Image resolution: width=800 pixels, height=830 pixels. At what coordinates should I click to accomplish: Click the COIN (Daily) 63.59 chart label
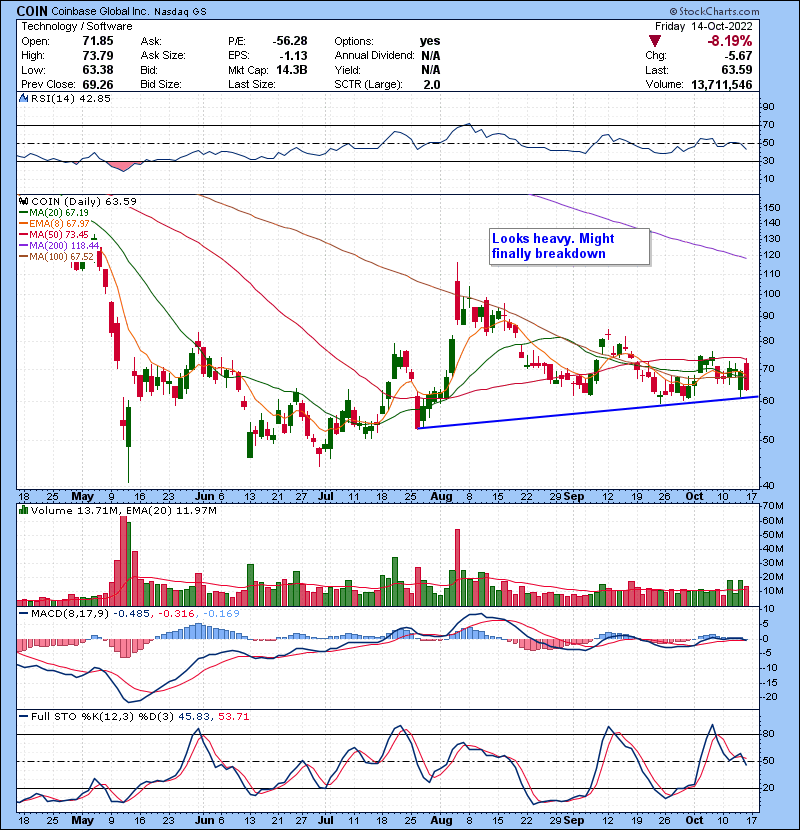(84, 201)
